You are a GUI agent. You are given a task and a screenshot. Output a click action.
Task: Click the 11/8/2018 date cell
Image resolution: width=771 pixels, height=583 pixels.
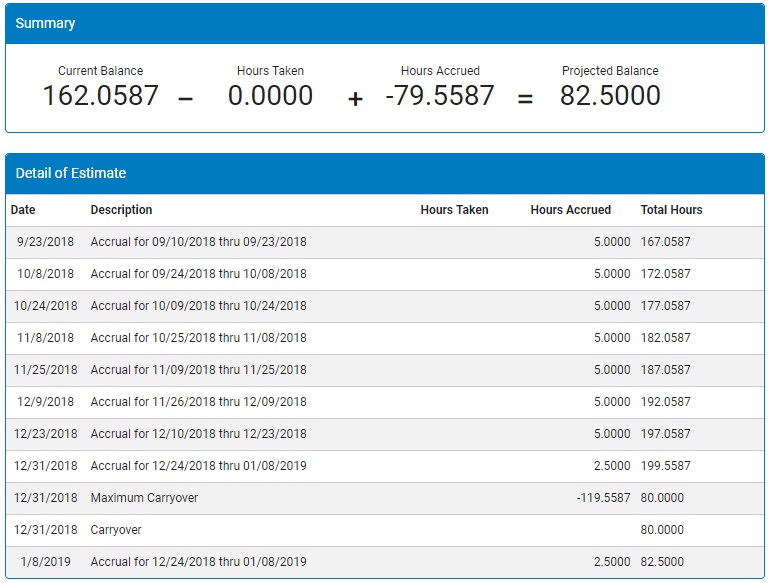[x=45, y=338]
